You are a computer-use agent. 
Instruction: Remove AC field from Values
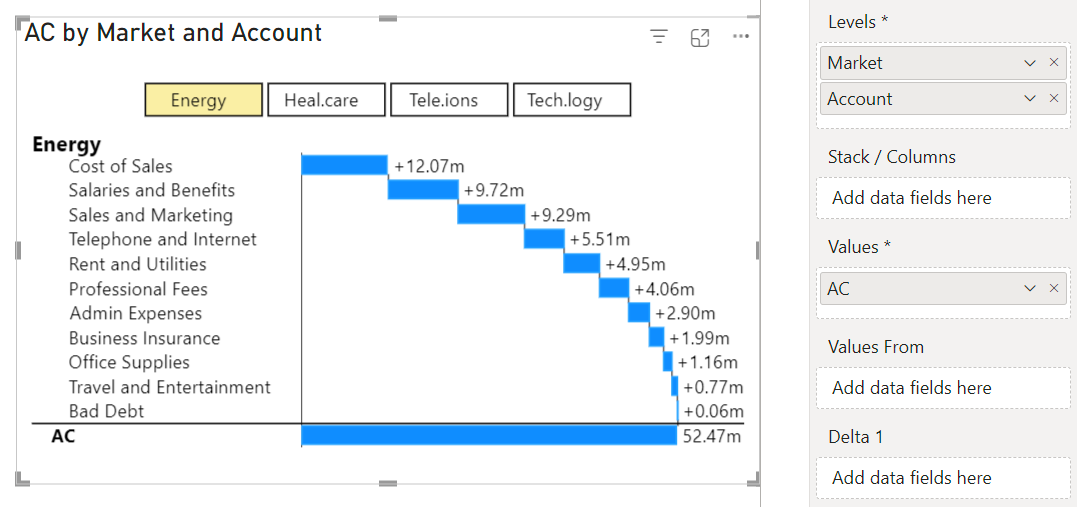pos(1054,289)
